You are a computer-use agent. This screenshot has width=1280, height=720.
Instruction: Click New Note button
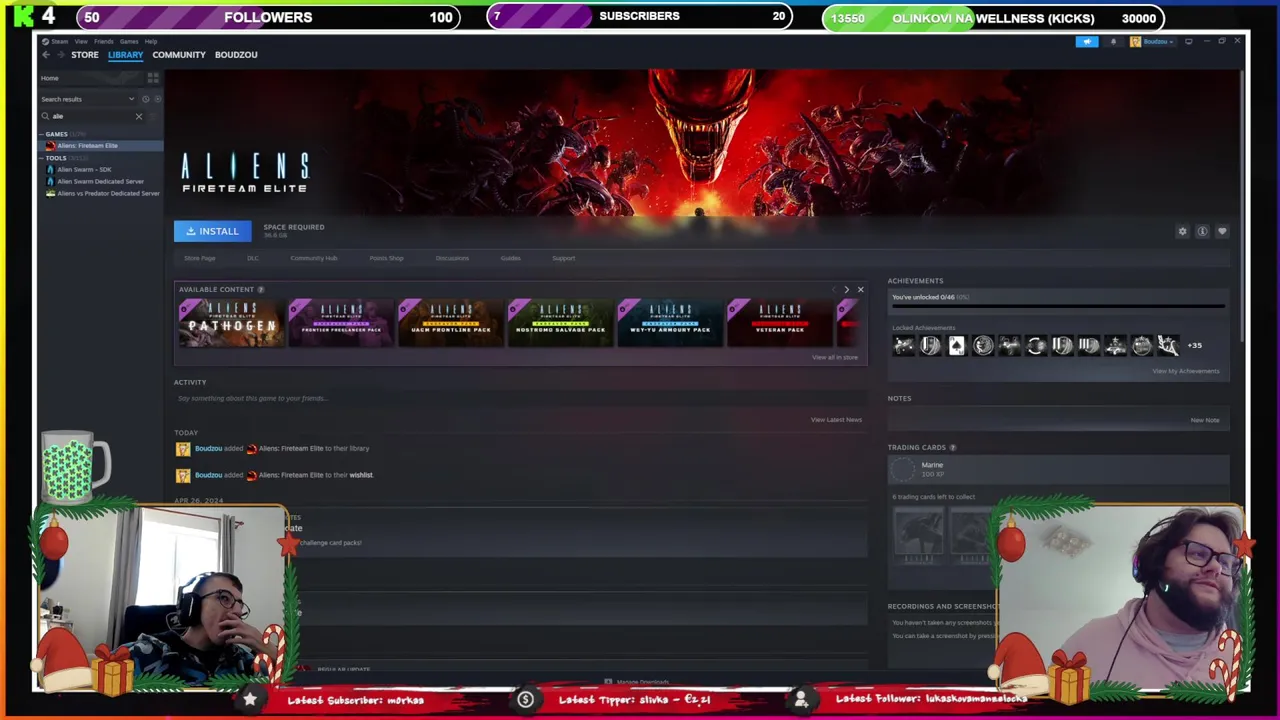click(1204, 420)
